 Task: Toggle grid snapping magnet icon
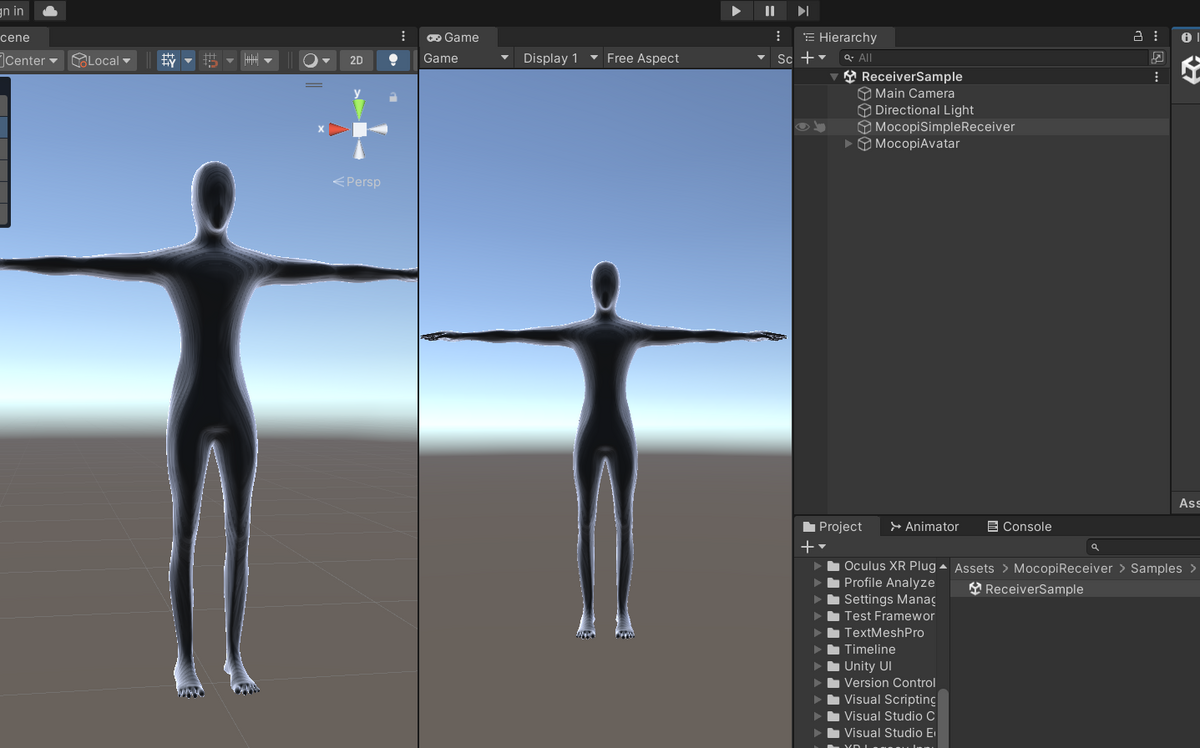[210, 60]
